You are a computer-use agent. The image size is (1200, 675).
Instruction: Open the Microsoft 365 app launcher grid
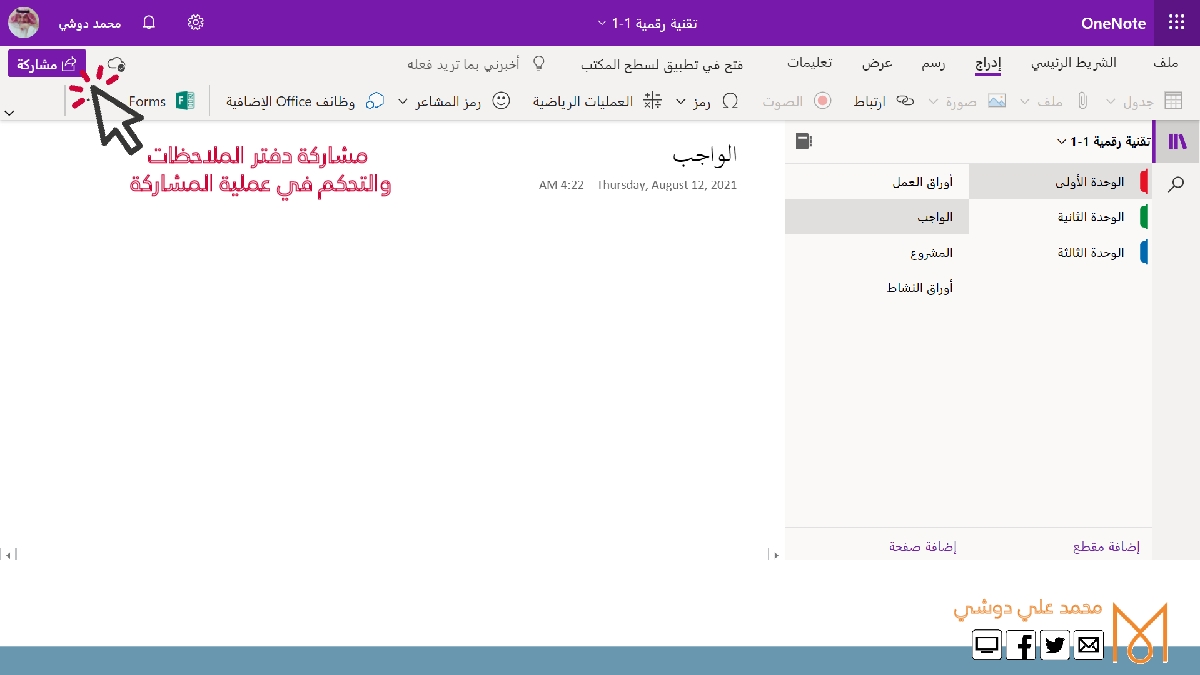pyautogui.click(x=1176, y=23)
